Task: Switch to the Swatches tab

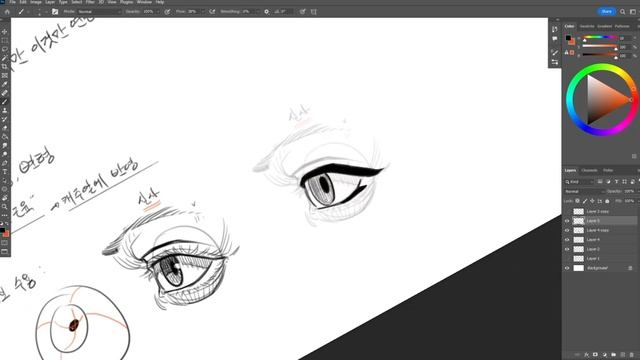Action: [587, 26]
